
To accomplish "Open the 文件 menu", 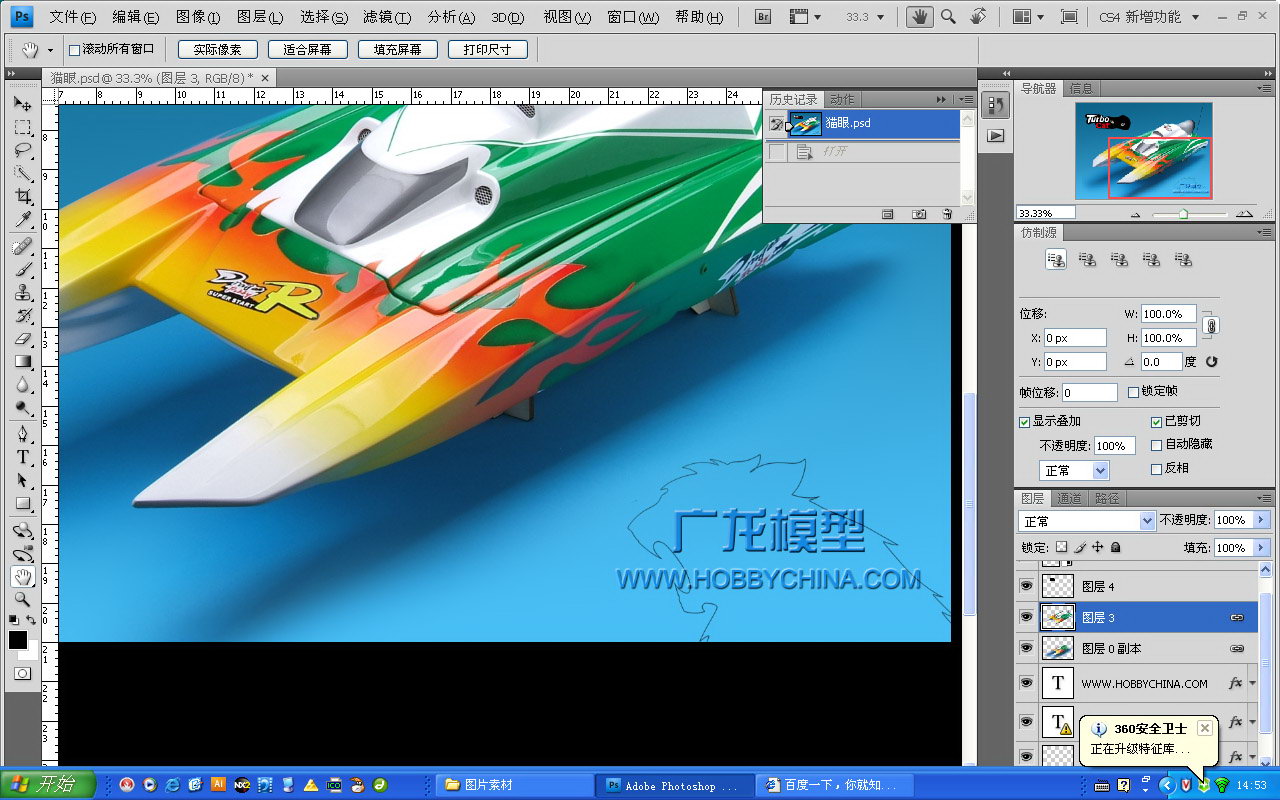I will [73, 17].
